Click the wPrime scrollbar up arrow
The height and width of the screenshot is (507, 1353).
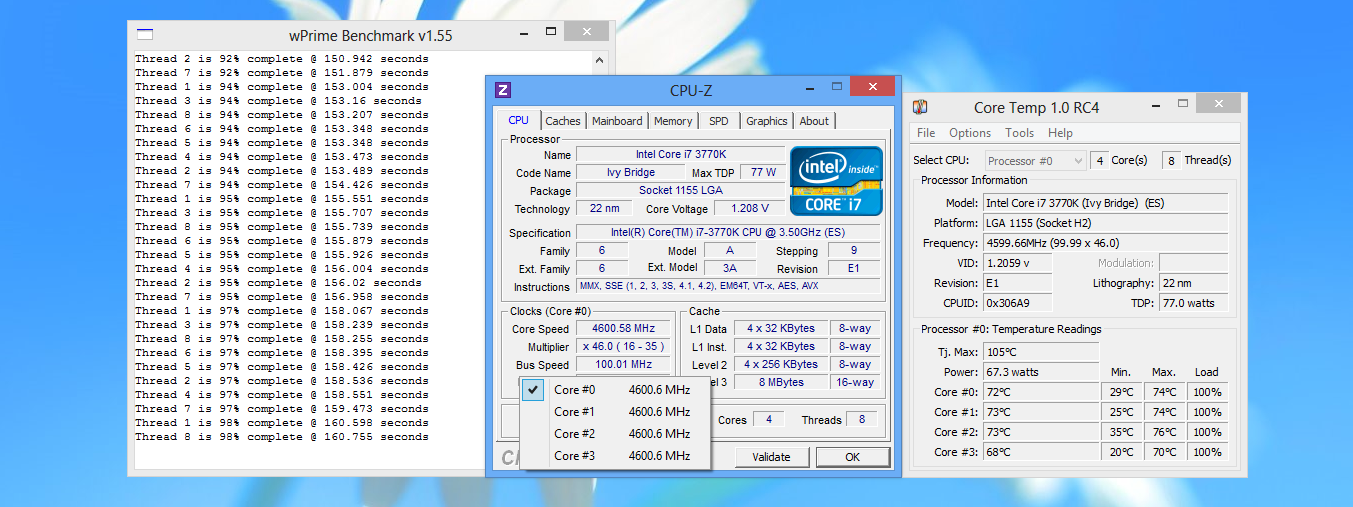[599, 60]
